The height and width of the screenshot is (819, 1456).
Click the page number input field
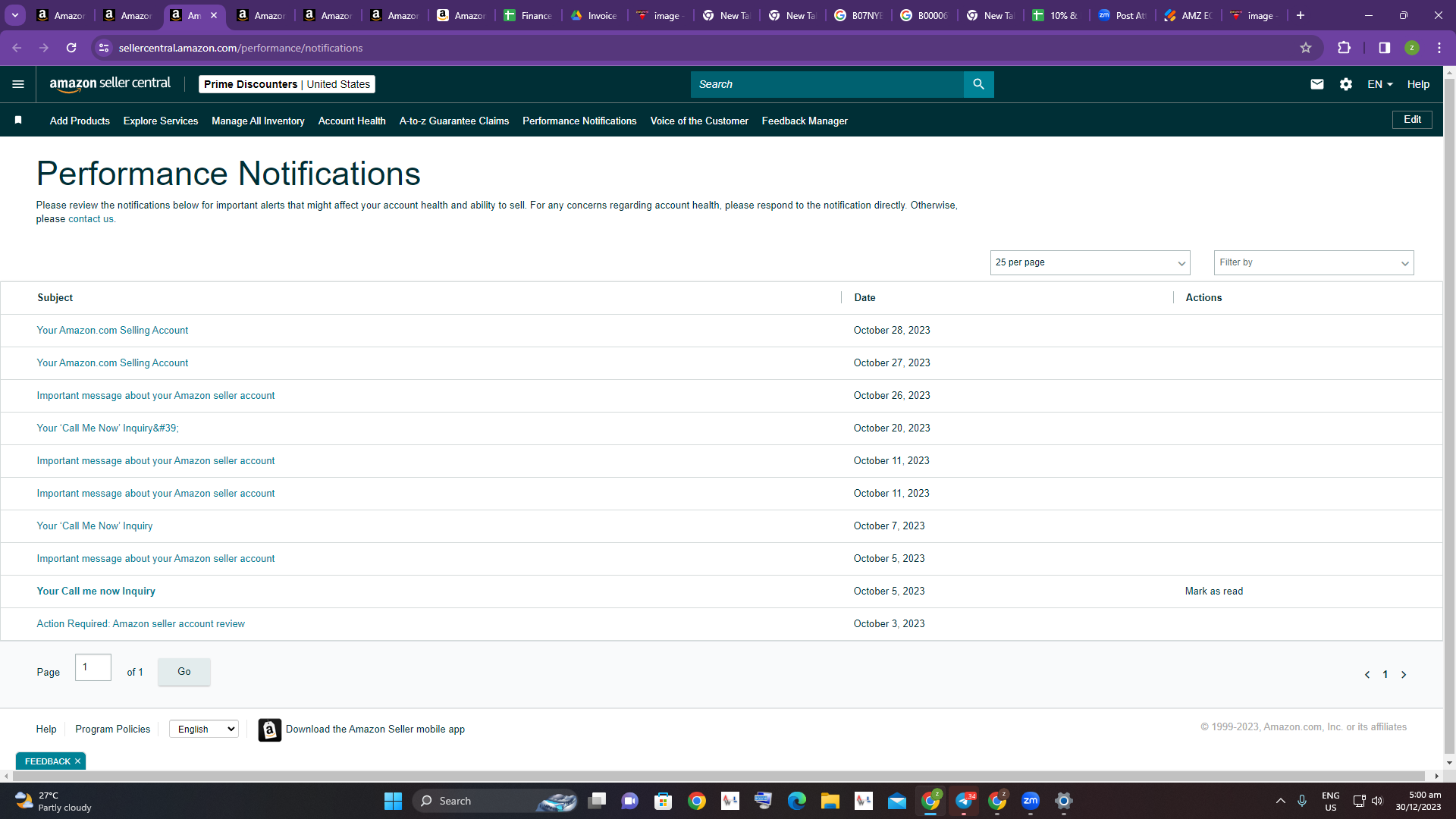93,667
